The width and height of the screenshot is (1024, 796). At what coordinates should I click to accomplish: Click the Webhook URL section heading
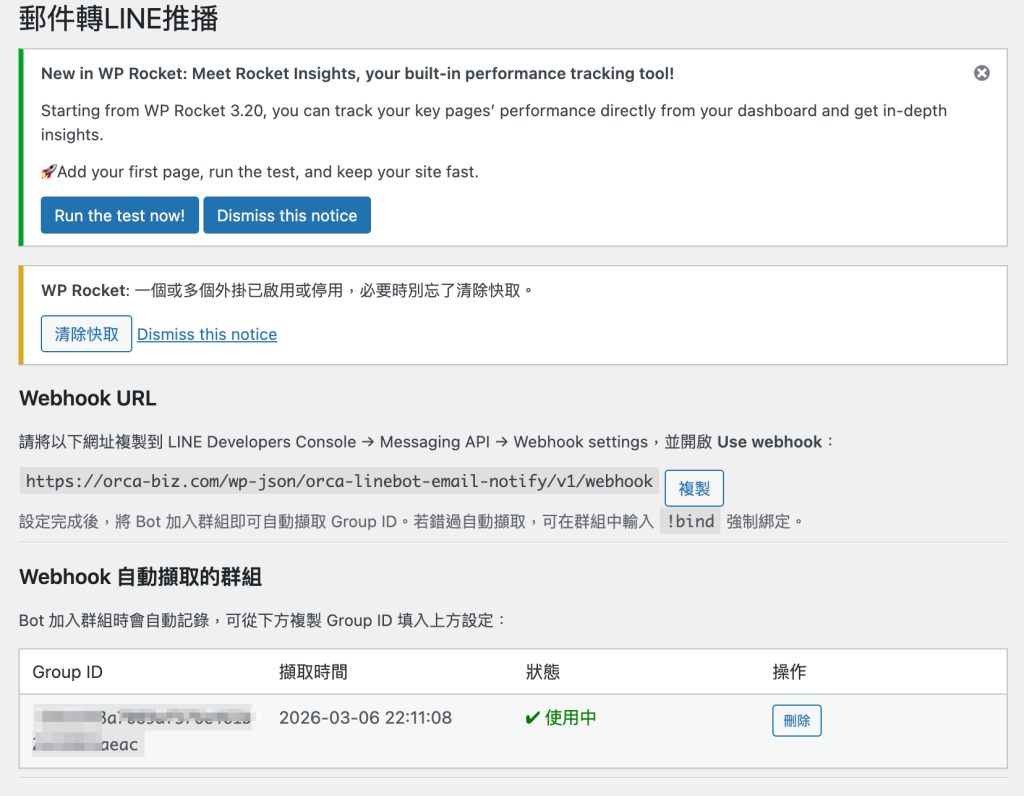[88, 398]
